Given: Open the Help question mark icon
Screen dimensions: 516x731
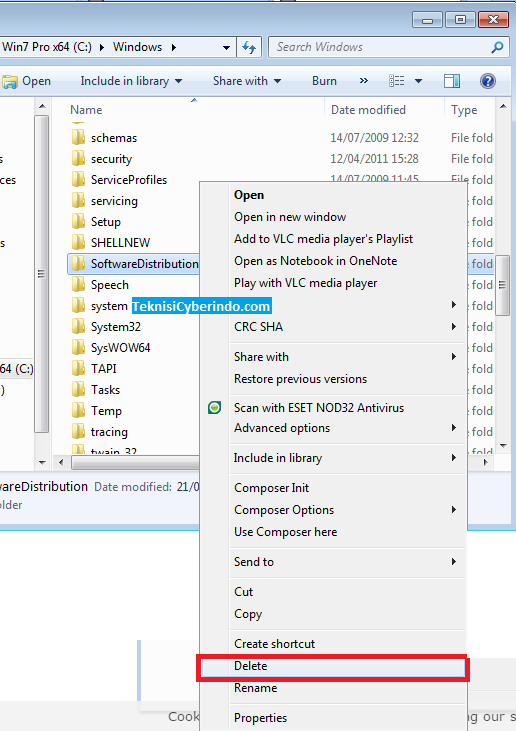Looking at the screenshot, I should coord(488,81).
